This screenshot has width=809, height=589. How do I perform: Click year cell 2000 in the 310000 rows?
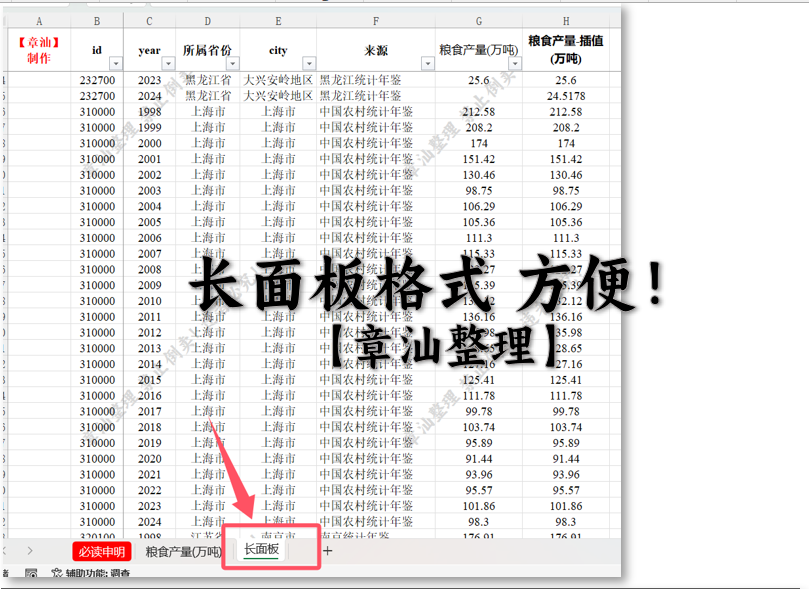[150, 143]
